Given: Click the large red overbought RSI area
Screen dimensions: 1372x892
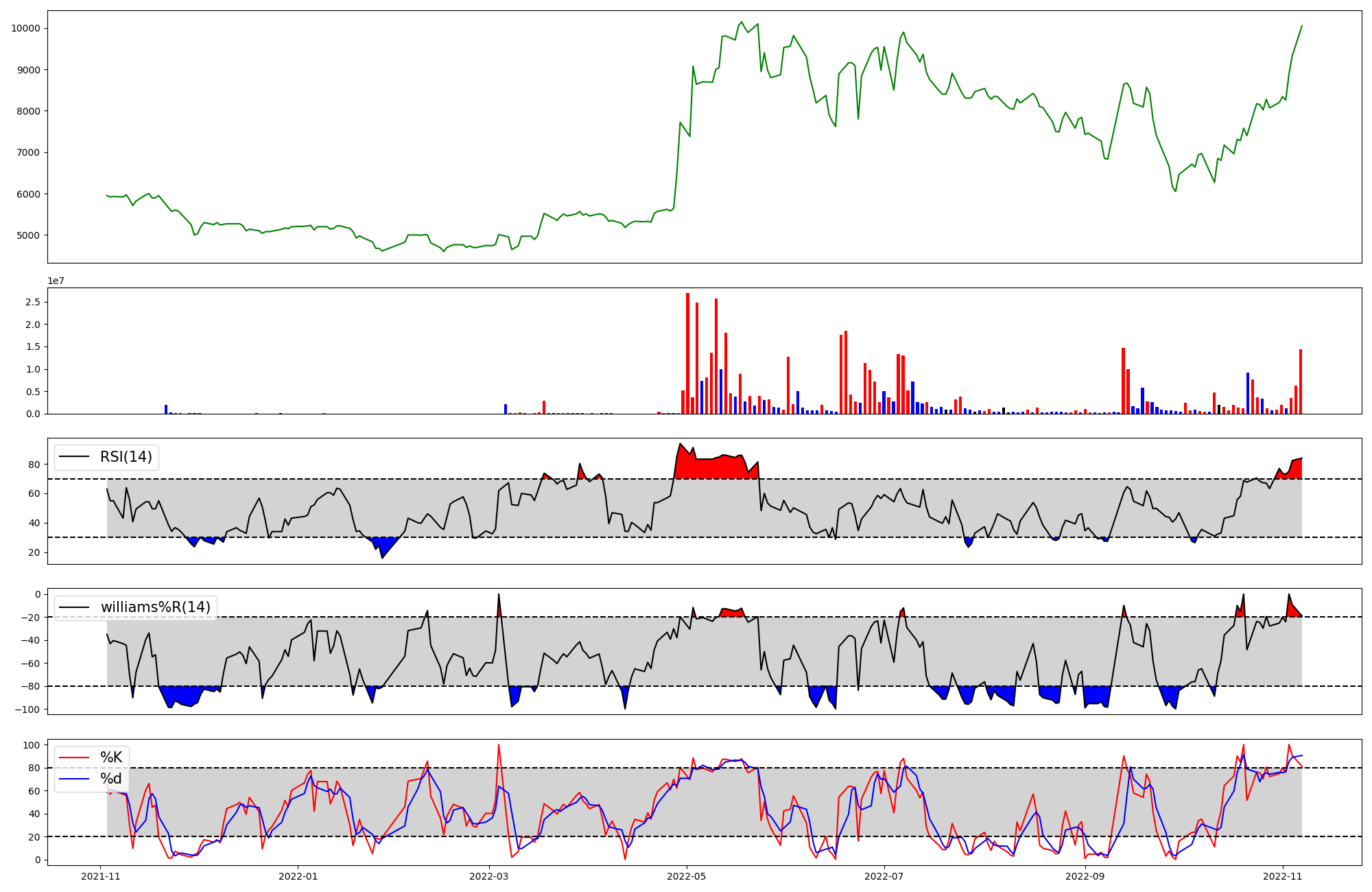Looking at the screenshot, I should click(x=713, y=468).
